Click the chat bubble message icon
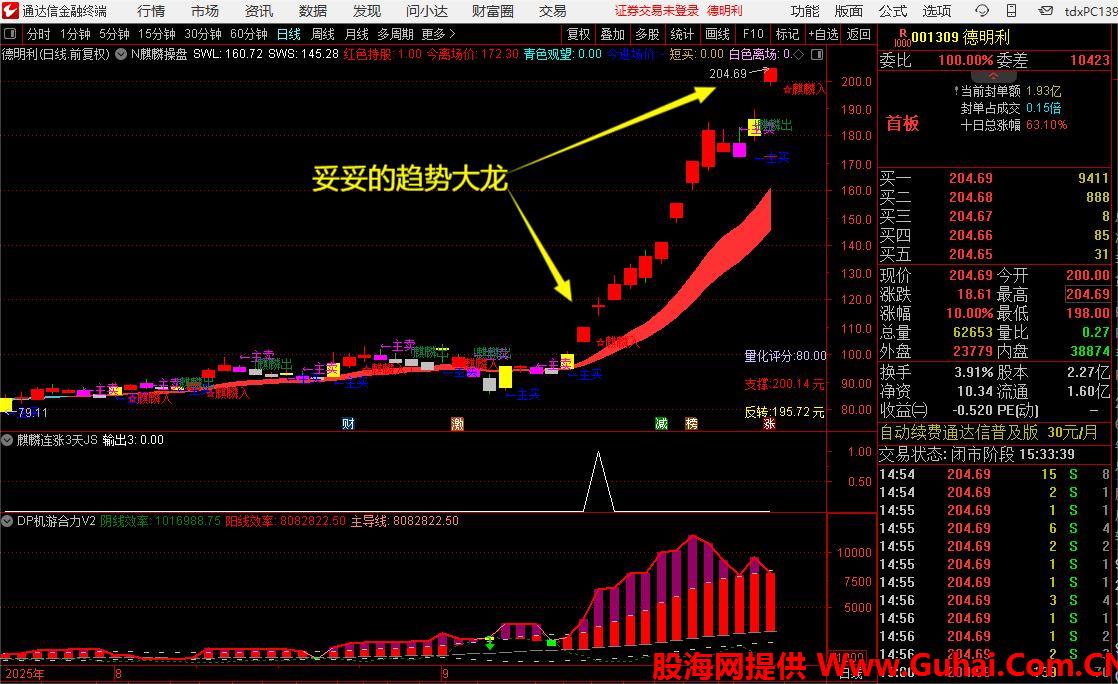1118x684 pixels. point(982,11)
